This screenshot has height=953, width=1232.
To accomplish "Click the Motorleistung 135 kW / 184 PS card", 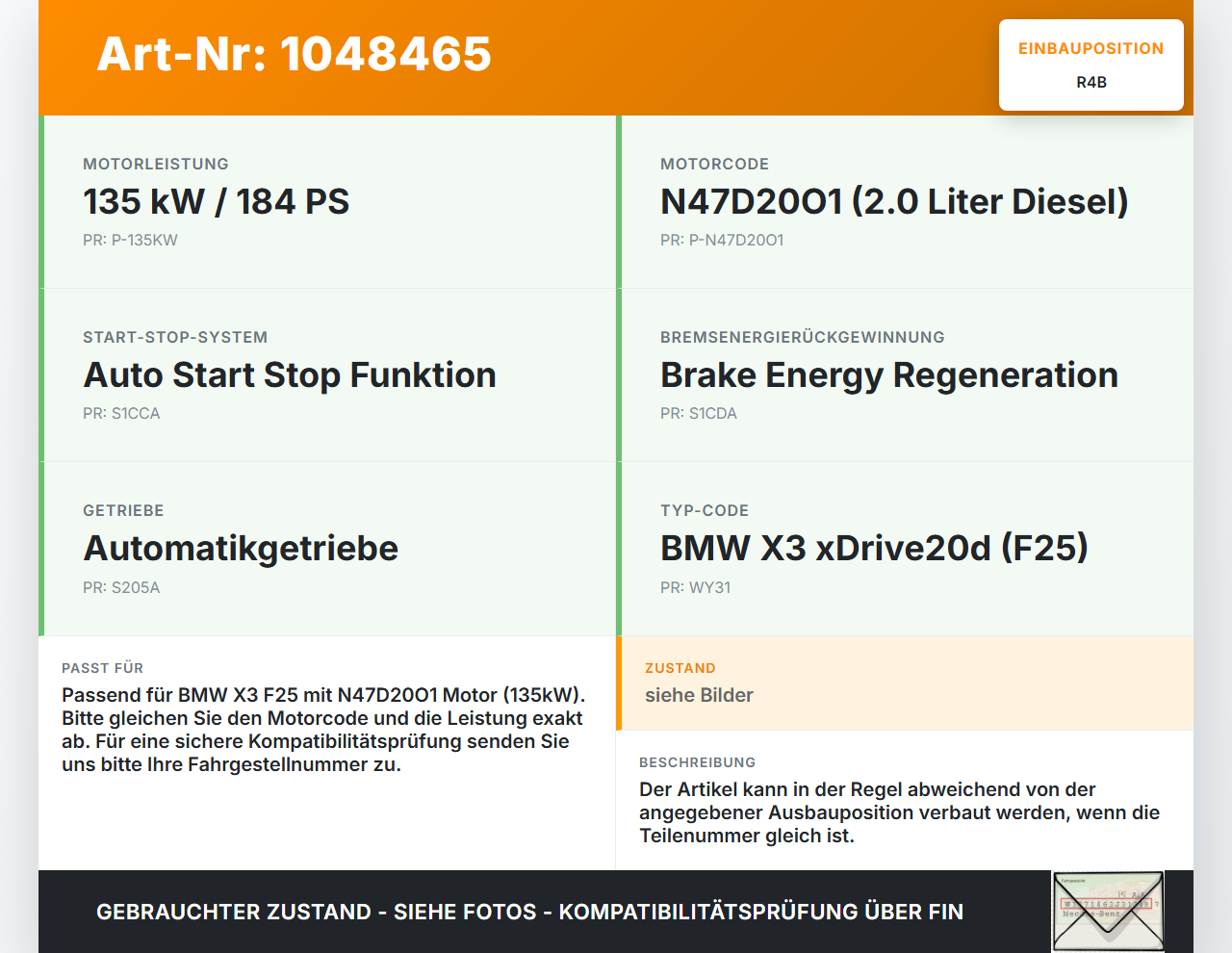I will pos(327,202).
